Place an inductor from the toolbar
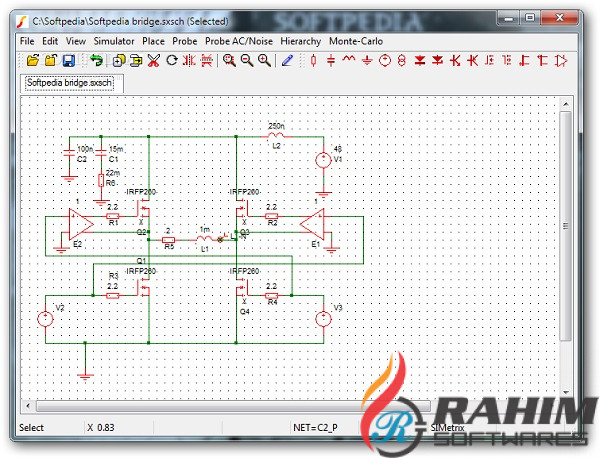This screenshot has width=600, height=458. [x=349, y=60]
